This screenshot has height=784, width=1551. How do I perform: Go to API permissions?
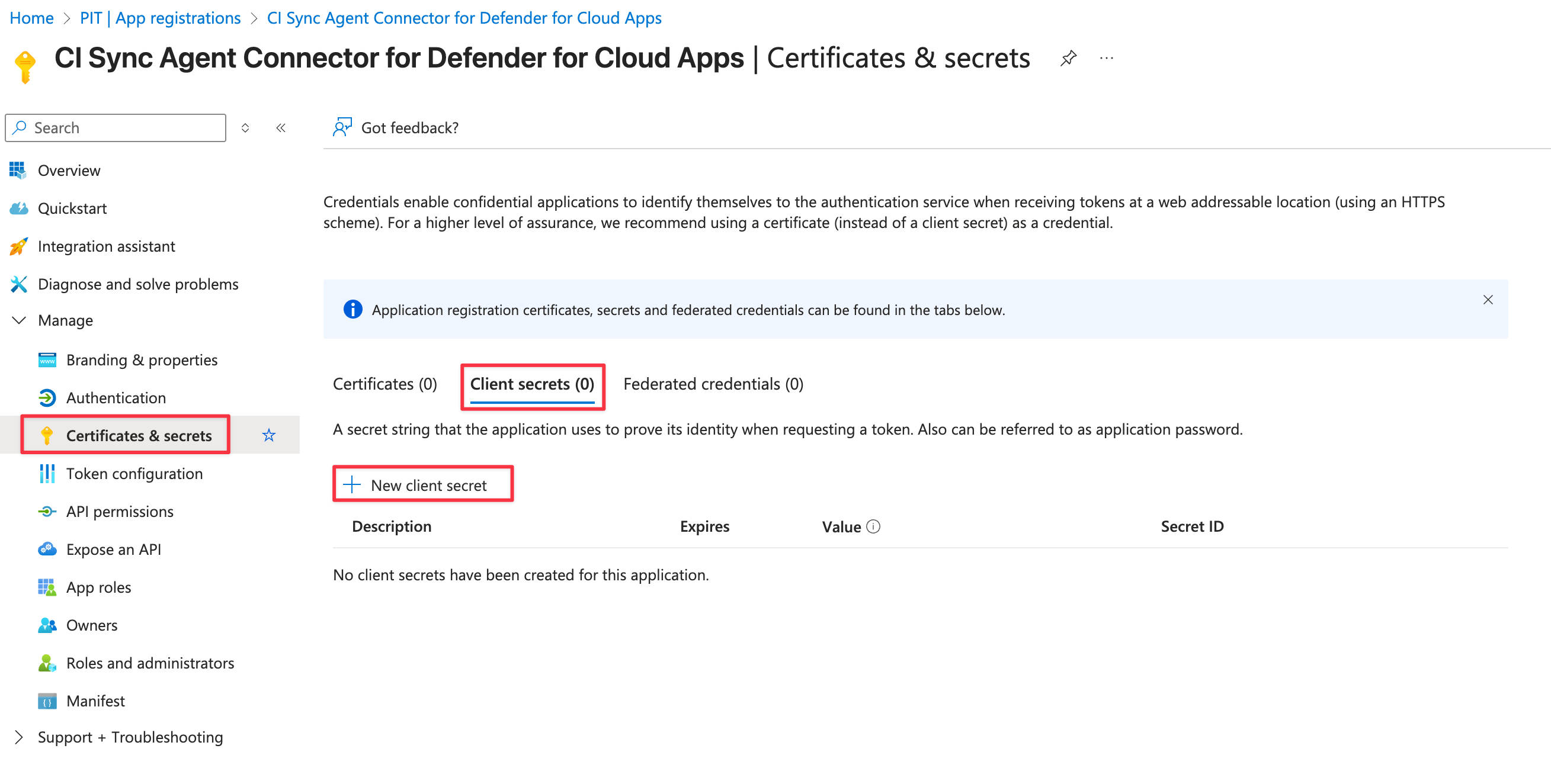pyautogui.click(x=120, y=512)
